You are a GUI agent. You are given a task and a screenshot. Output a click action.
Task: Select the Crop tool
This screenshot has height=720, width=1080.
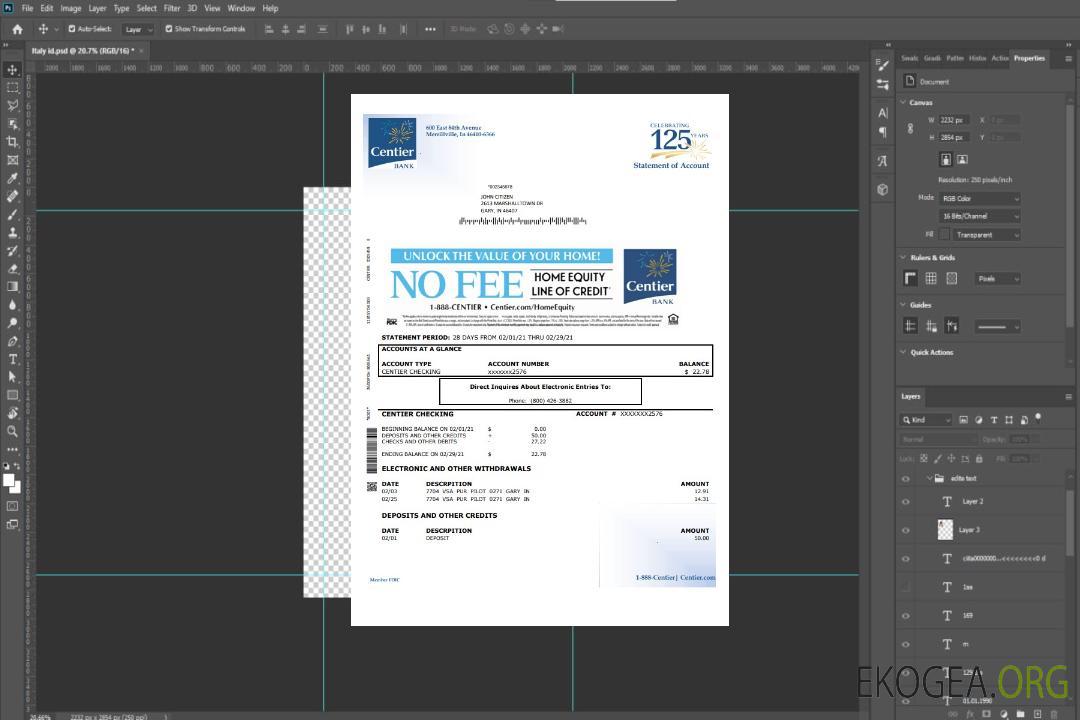[x=12, y=142]
